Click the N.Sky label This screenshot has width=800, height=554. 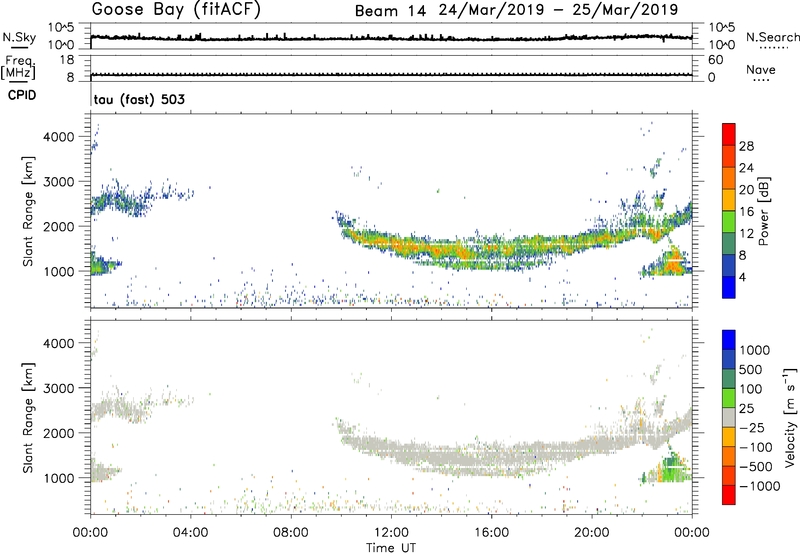click(19, 37)
